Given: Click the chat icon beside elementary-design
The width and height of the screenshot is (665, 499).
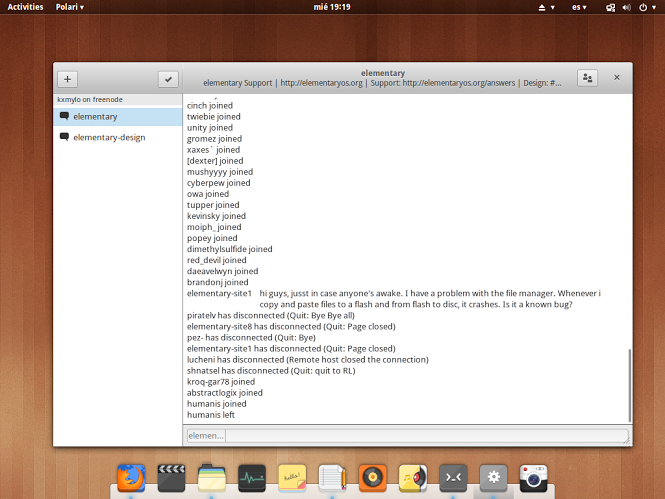Looking at the screenshot, I should point(64,137).
